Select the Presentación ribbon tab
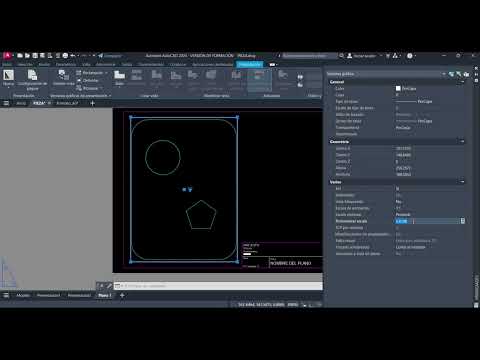 point(250,64)
